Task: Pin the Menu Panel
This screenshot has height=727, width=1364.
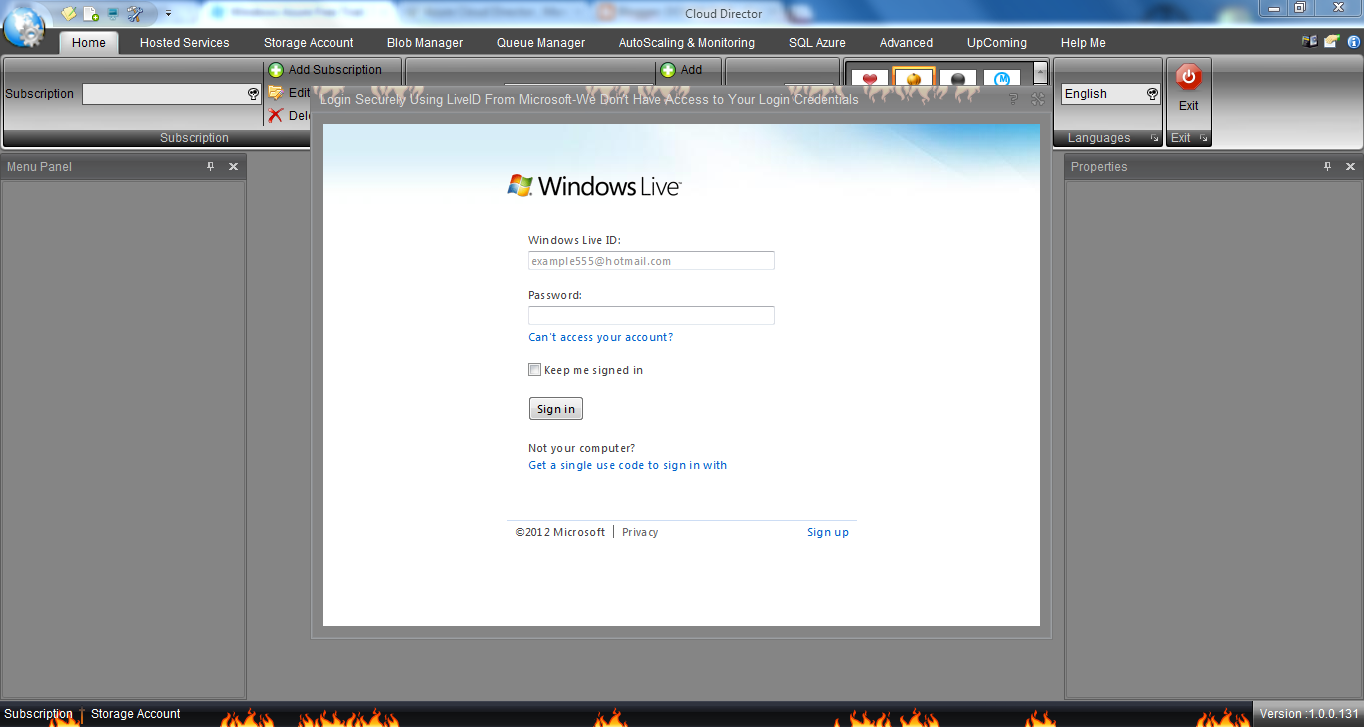Action: click(210, 167)
